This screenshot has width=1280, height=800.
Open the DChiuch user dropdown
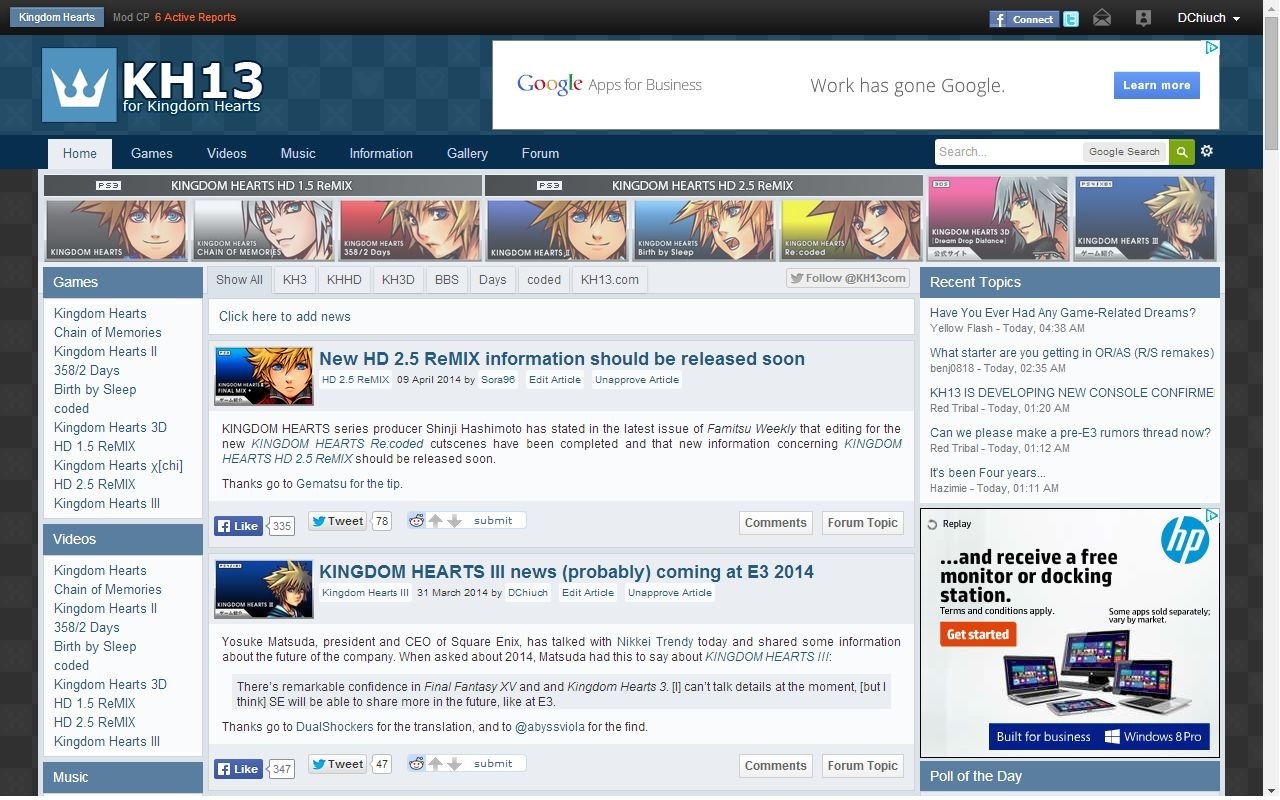1208,18
